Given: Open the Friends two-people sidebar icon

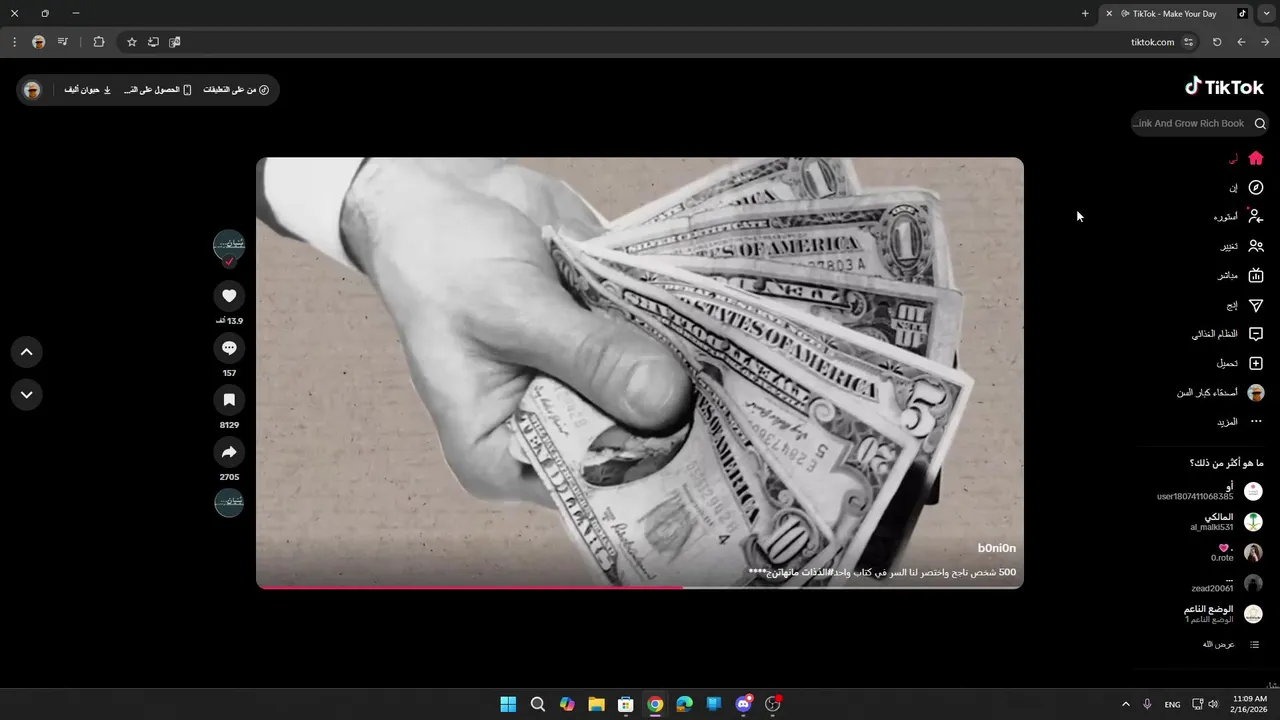Looking at the screenshot, I should point(1256,246).
